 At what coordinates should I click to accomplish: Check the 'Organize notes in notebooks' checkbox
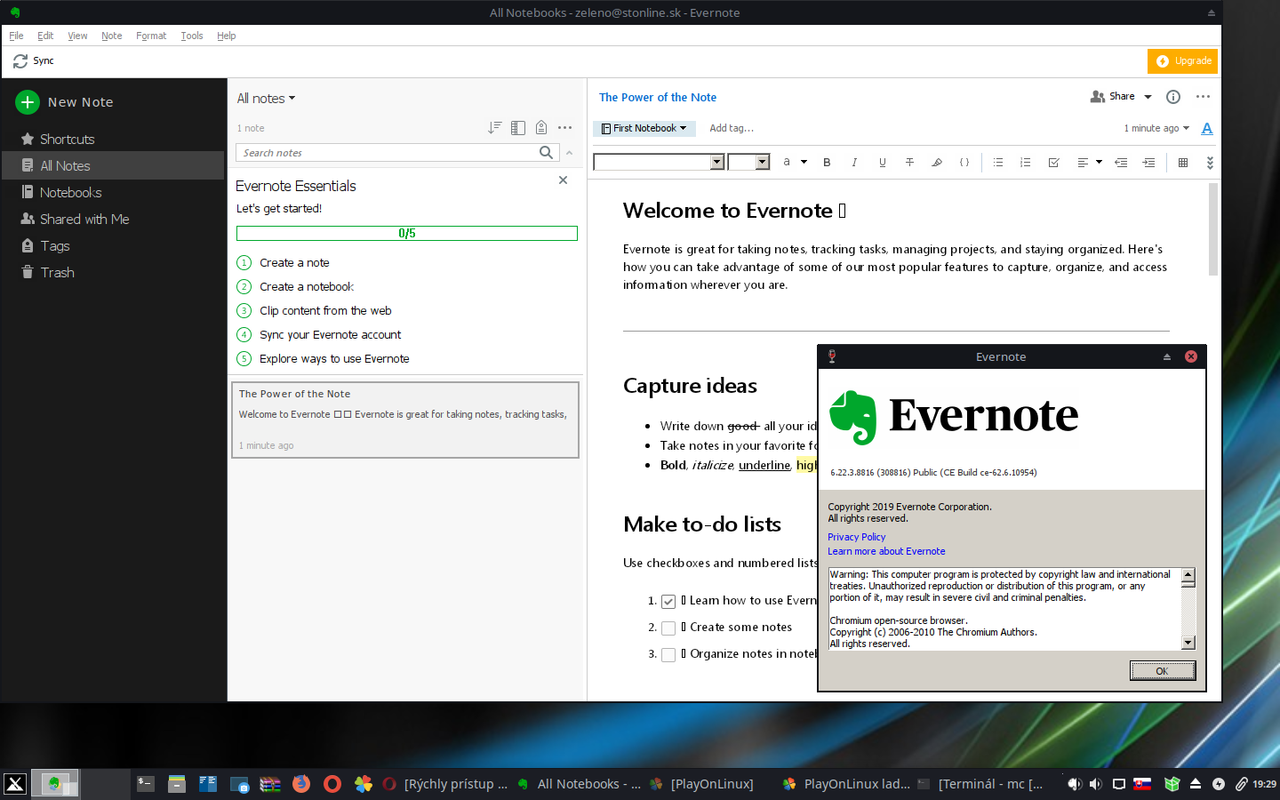[668, 655]
